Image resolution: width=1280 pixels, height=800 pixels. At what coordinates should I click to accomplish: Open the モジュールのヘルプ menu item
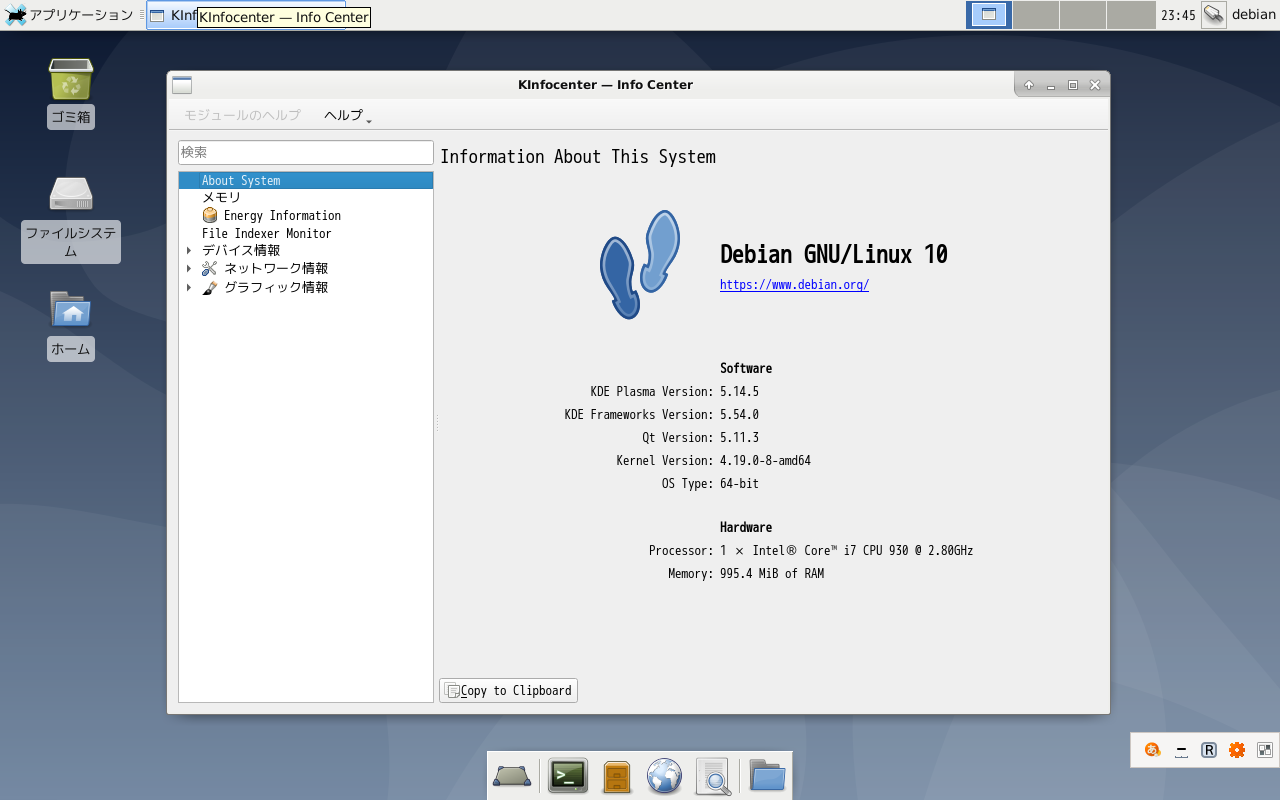click(242, 115)
